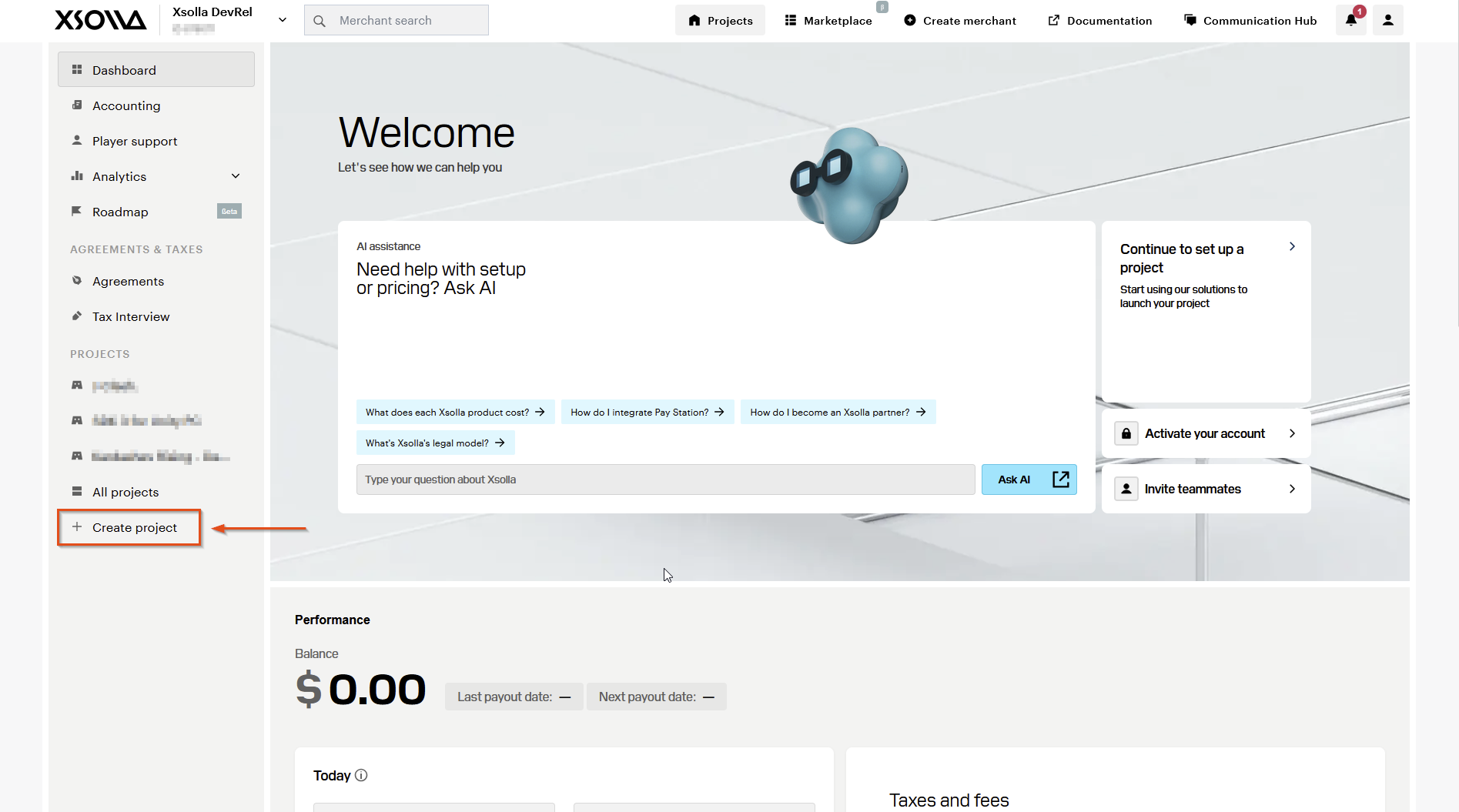Screen dimensions: 1459x812
Task: Open the Continue to set up a project chevron
Action: tap(1292, 246)
